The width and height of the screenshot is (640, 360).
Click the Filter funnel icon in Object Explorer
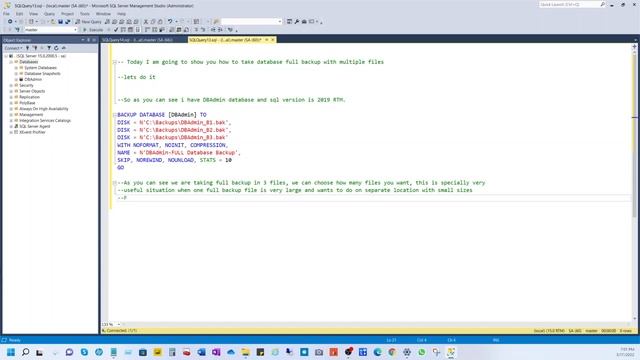[x=49, y=48]
